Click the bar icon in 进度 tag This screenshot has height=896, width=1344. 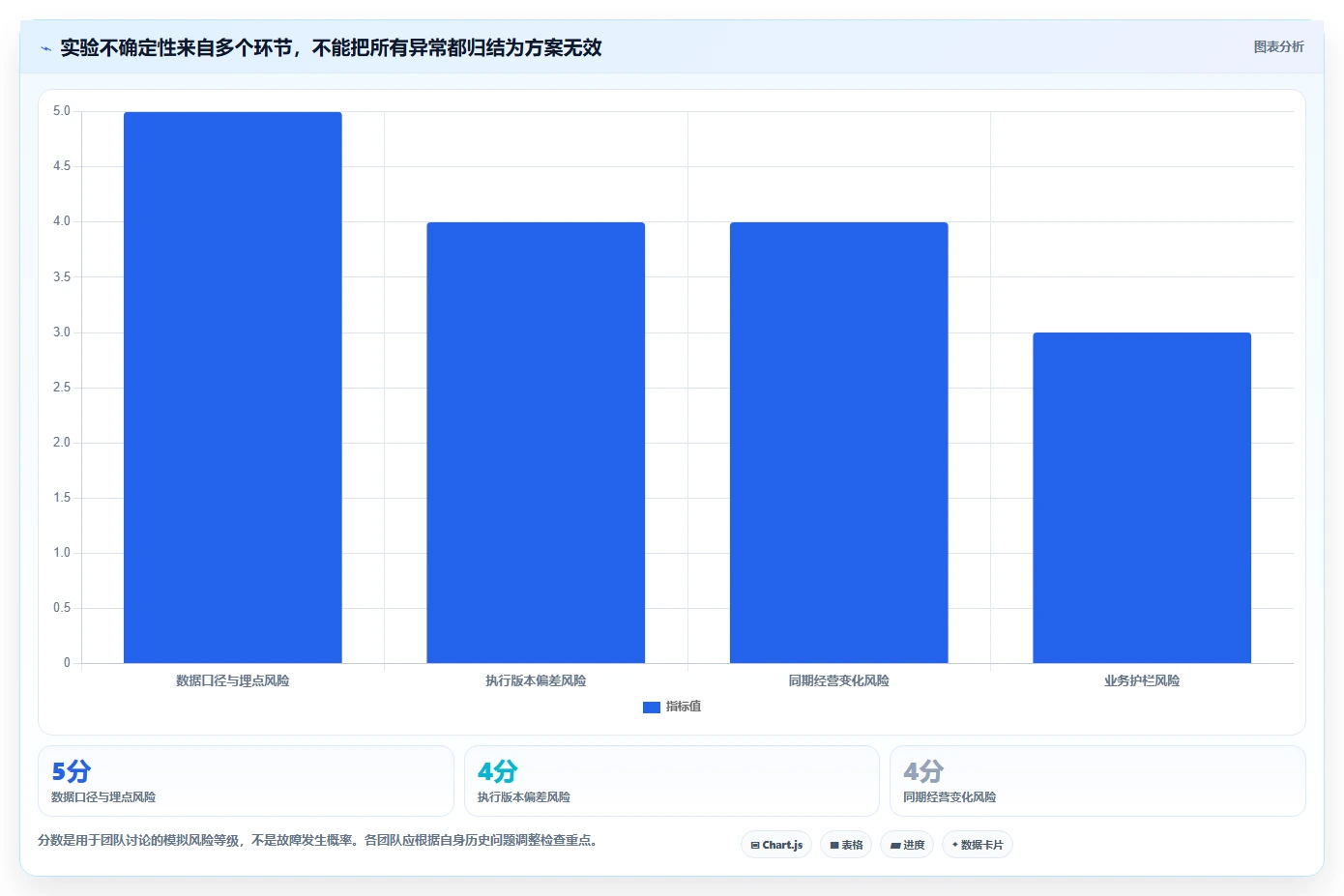tap(895, 846)
